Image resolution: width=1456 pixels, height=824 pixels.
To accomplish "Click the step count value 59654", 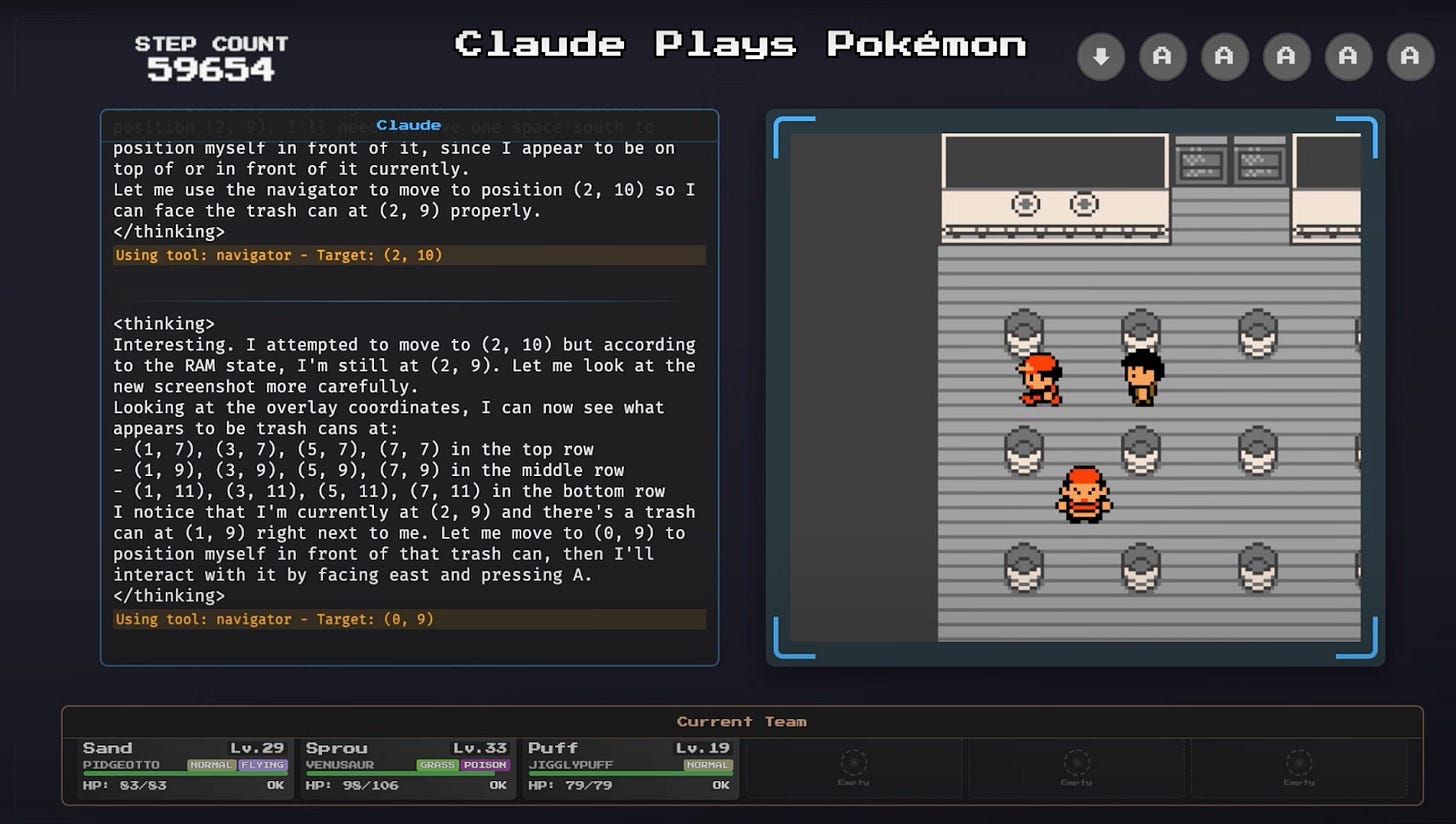I will tap(211, 69).
